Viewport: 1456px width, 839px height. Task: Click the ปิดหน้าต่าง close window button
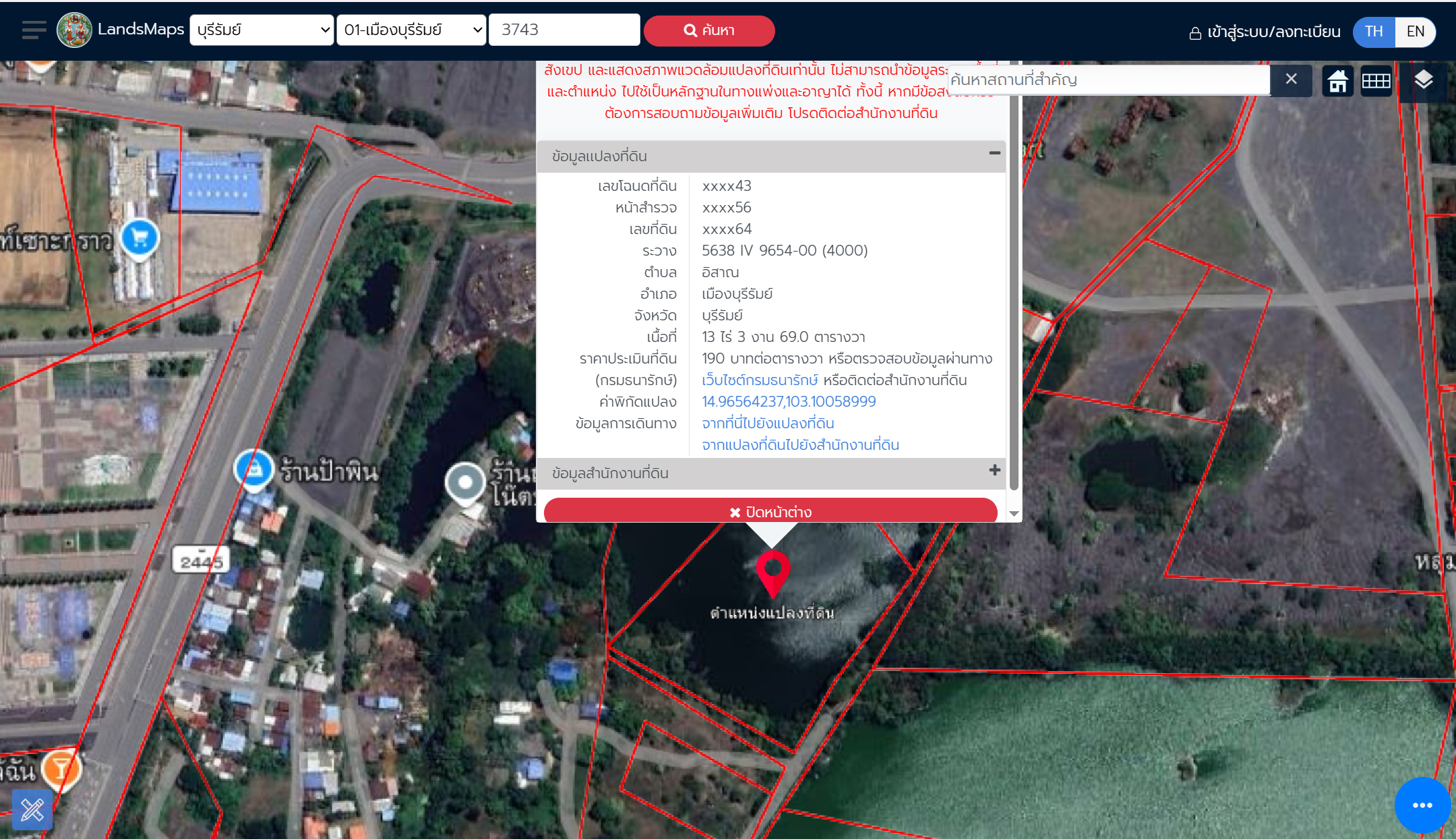point(770,512)
